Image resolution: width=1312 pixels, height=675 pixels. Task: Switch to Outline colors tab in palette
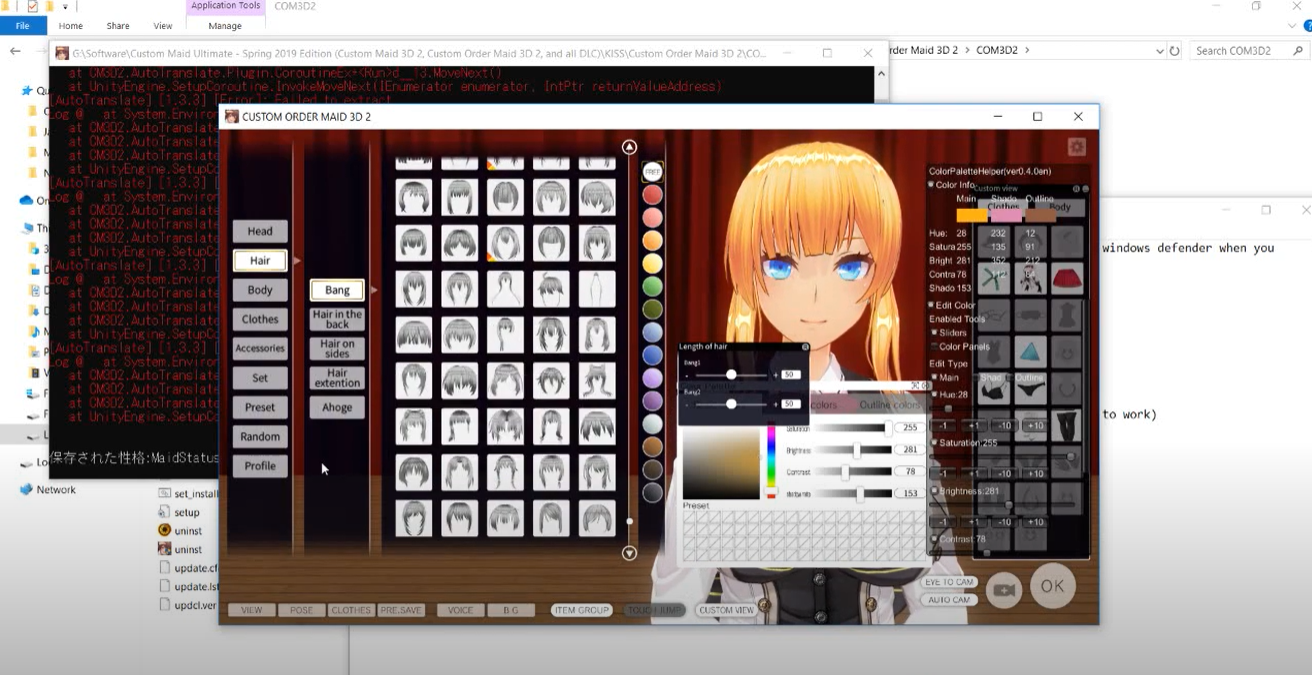click(x=890, y=405)
